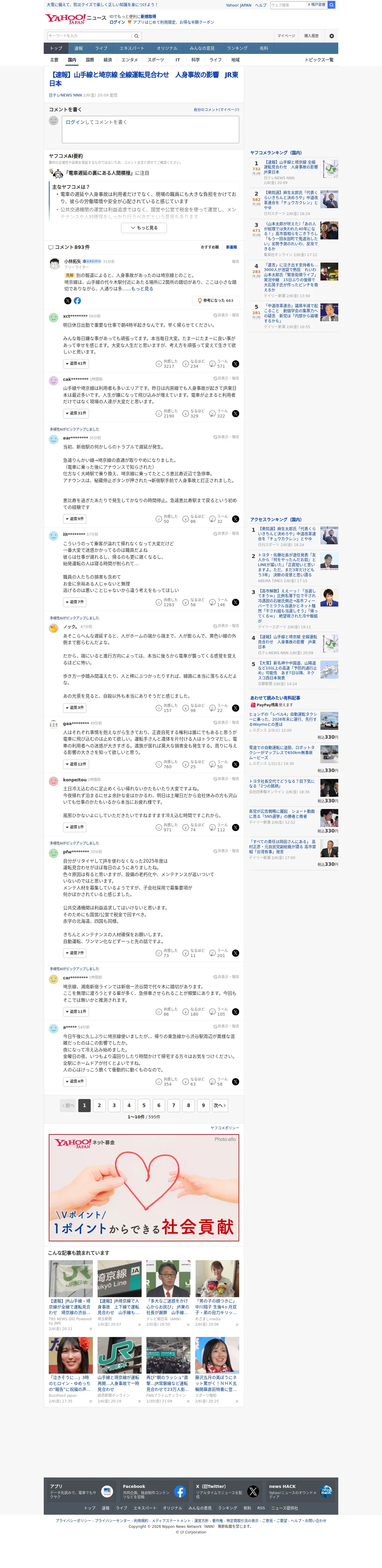
Task: Click the article headline link
Action: [x=144, y=79]
